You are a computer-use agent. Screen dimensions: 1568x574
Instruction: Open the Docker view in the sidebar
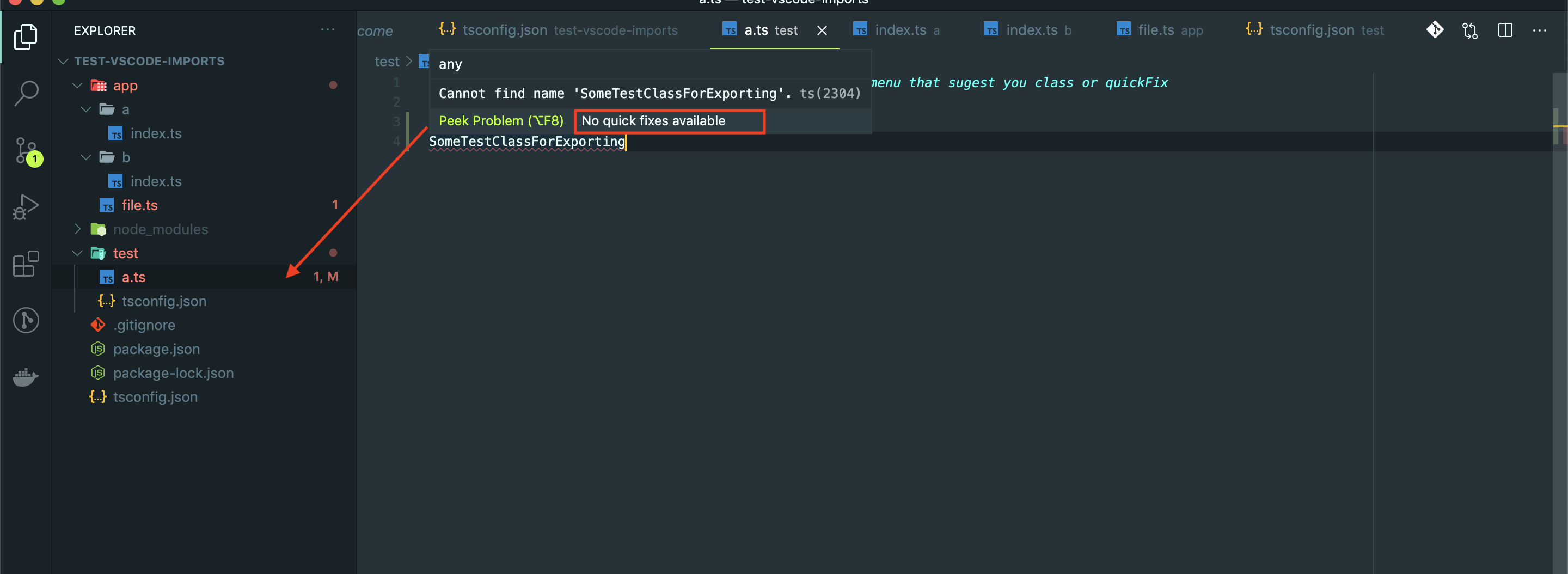26,377
